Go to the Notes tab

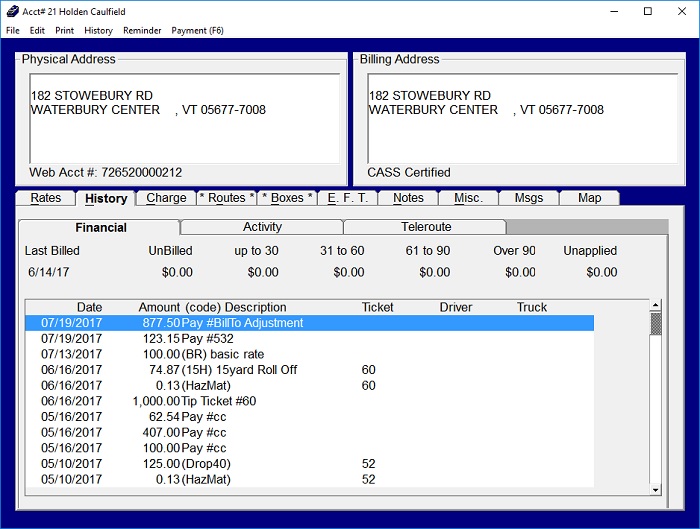(x=408, y=198)
